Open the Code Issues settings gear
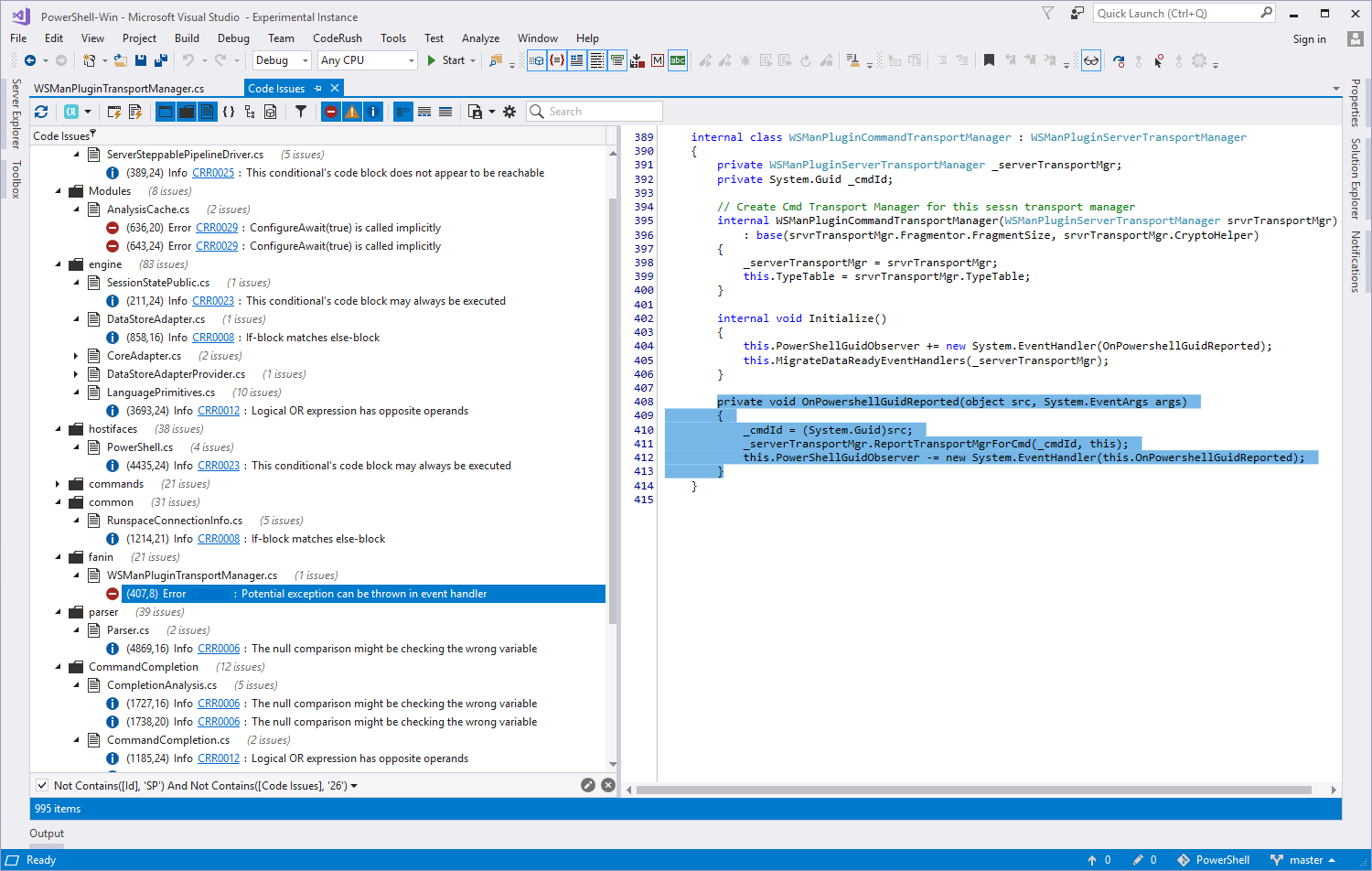 point(509,111)
